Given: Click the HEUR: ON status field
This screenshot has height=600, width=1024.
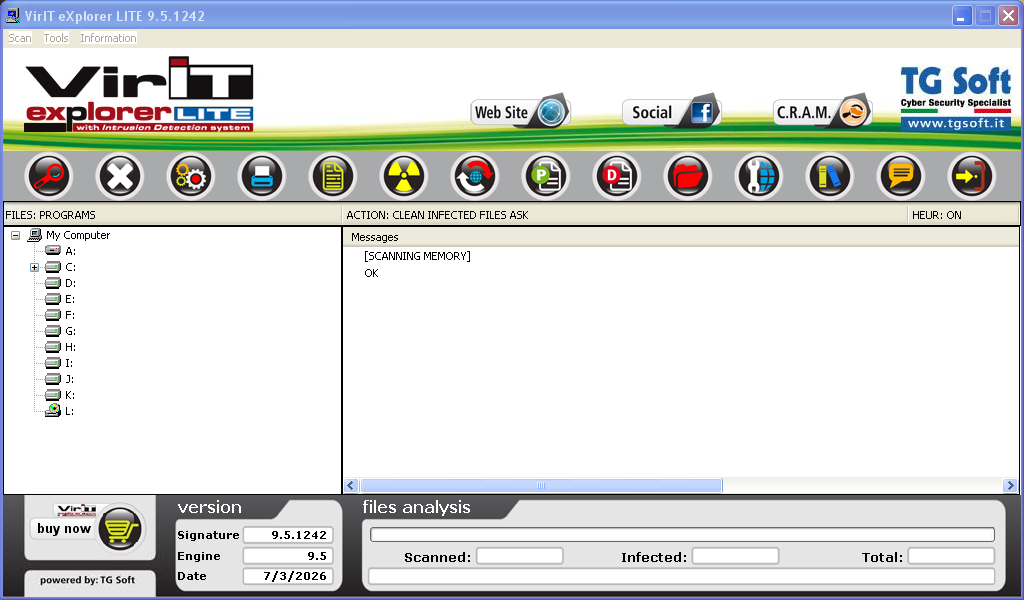Looking at the screenshot, I should [x=964, y=215].
